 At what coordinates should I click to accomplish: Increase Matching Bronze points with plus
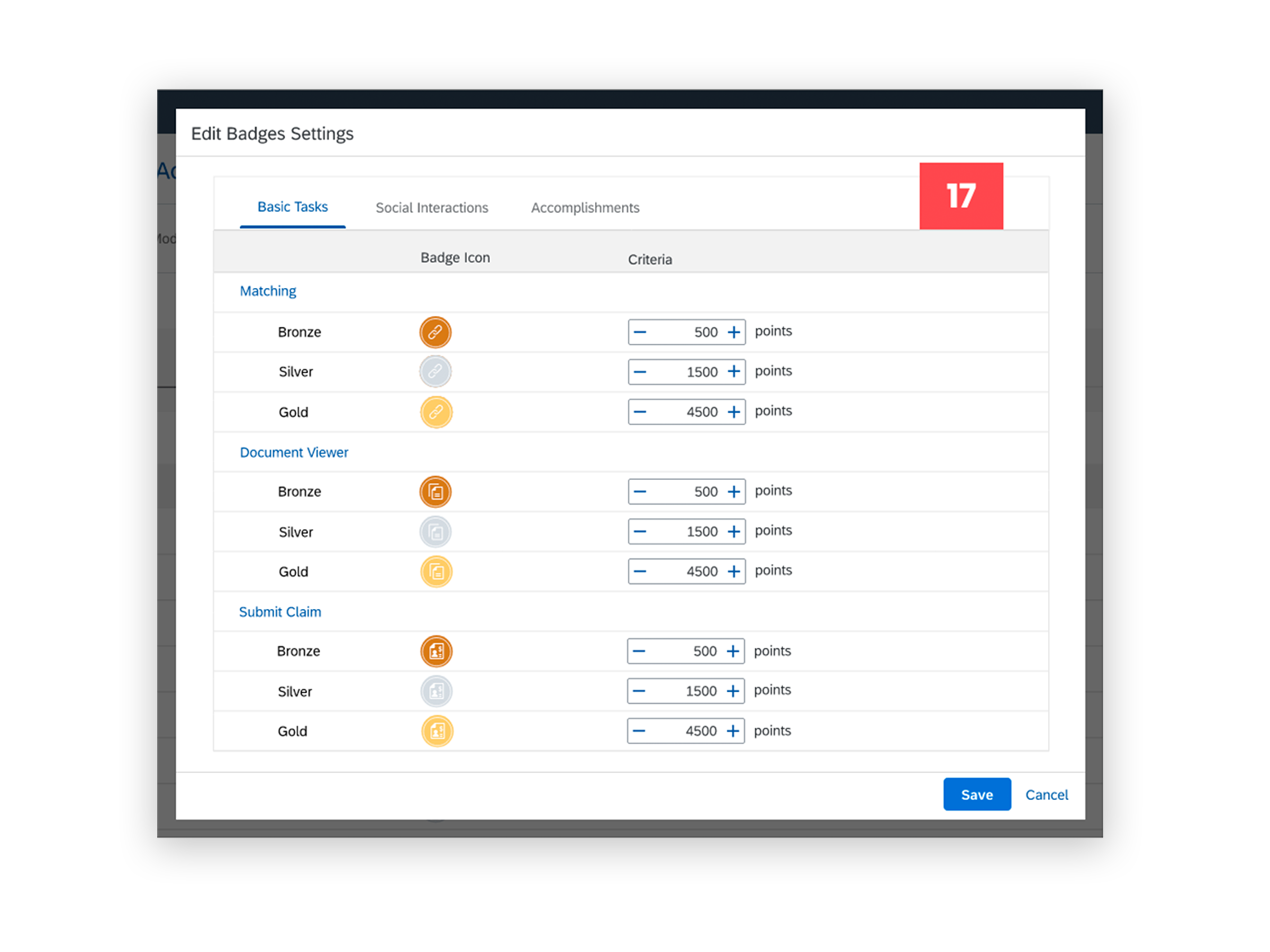coord(733,332)
